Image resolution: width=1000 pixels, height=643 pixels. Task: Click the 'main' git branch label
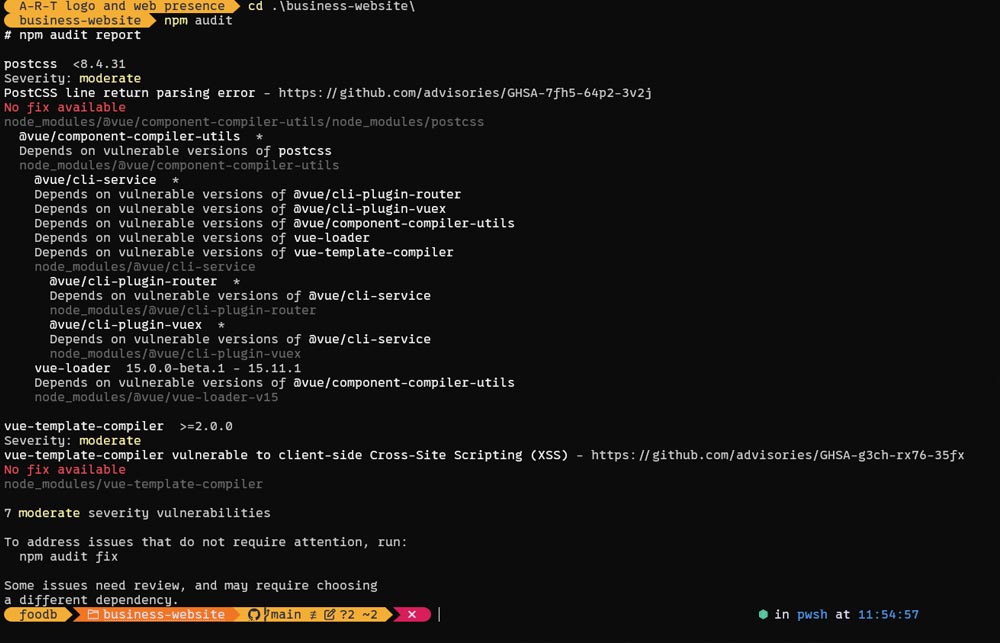click(285, 614)
